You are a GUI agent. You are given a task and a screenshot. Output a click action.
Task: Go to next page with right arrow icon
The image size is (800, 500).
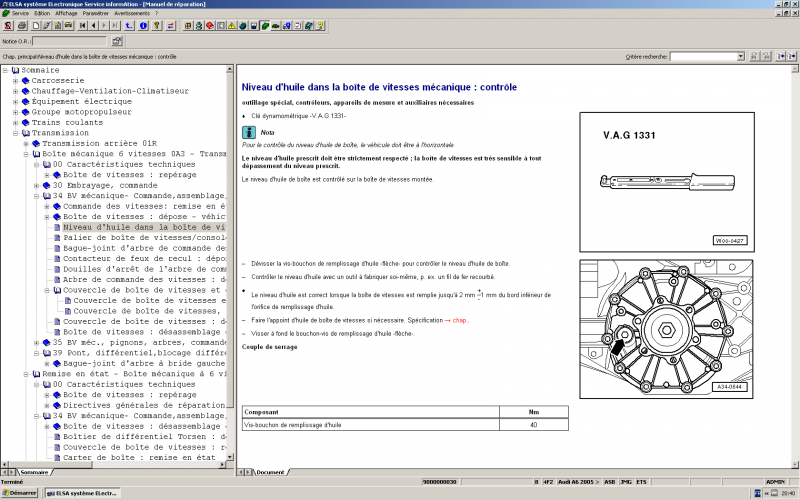pyautogui.click(x=104, y=25)
